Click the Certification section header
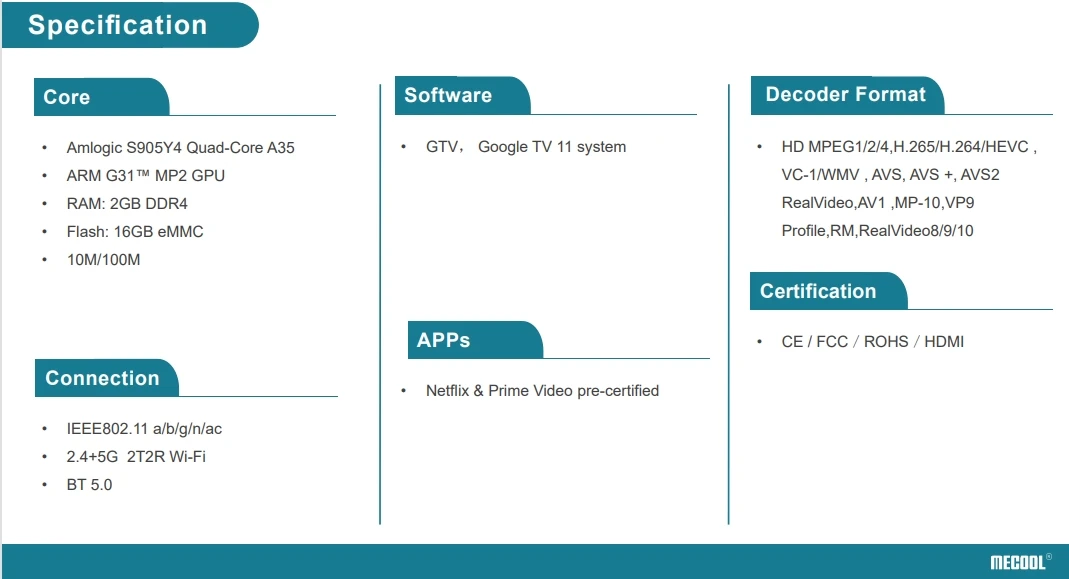The image size is (1069, 579). click(817, 291)
